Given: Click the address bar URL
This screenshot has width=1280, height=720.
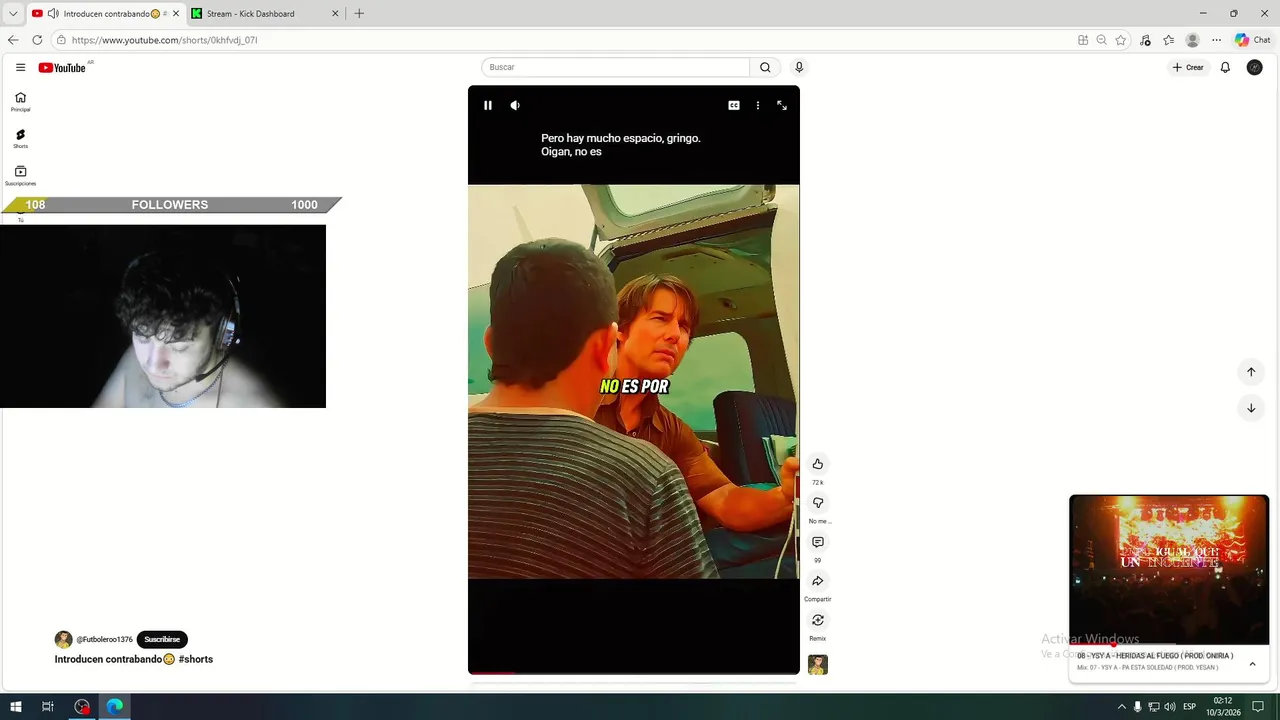Looking at the screenshot, I should coord(164,40).
